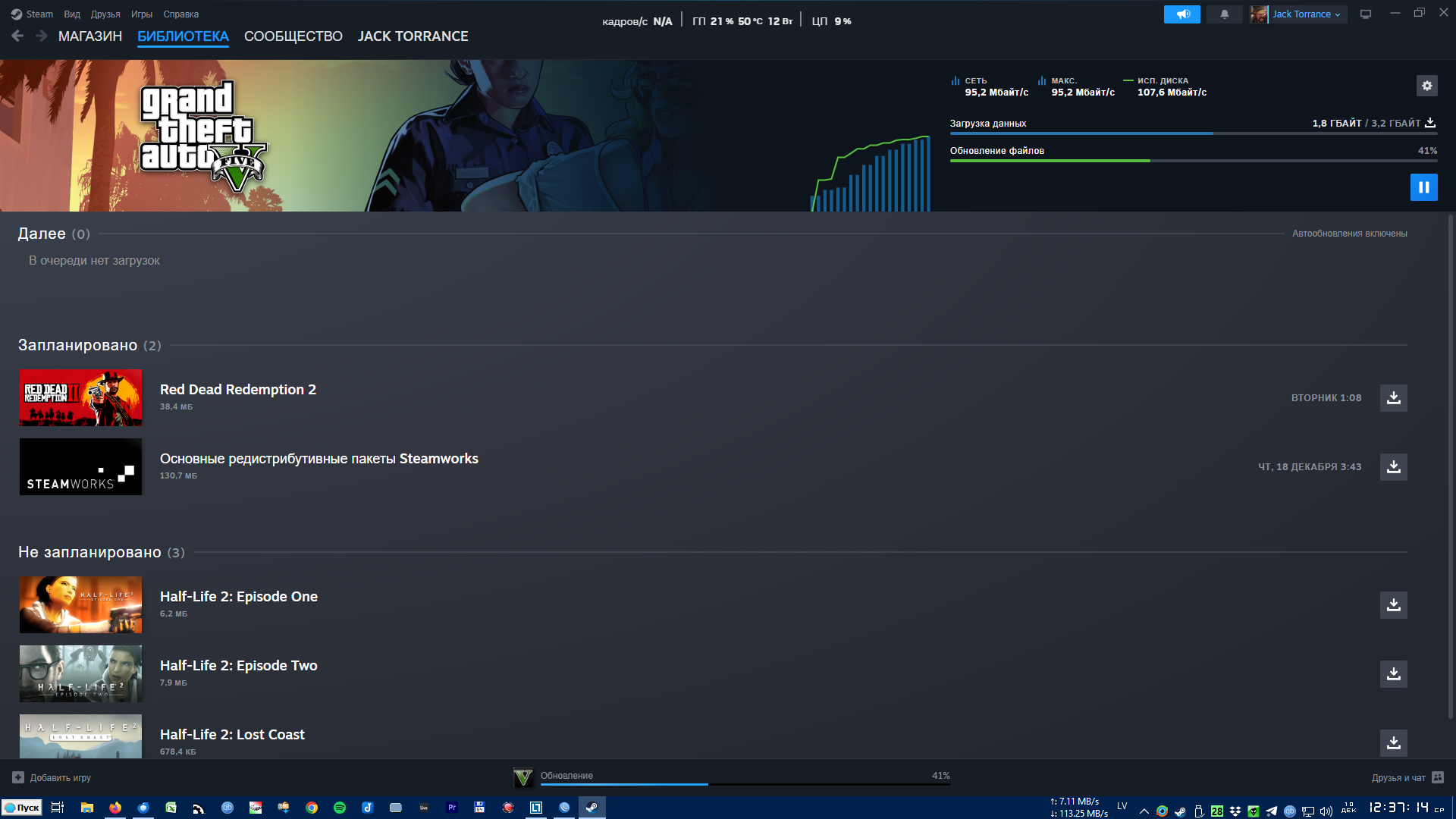Open the announcements megaphone button
The image size is (1456, 819).
1181,14
